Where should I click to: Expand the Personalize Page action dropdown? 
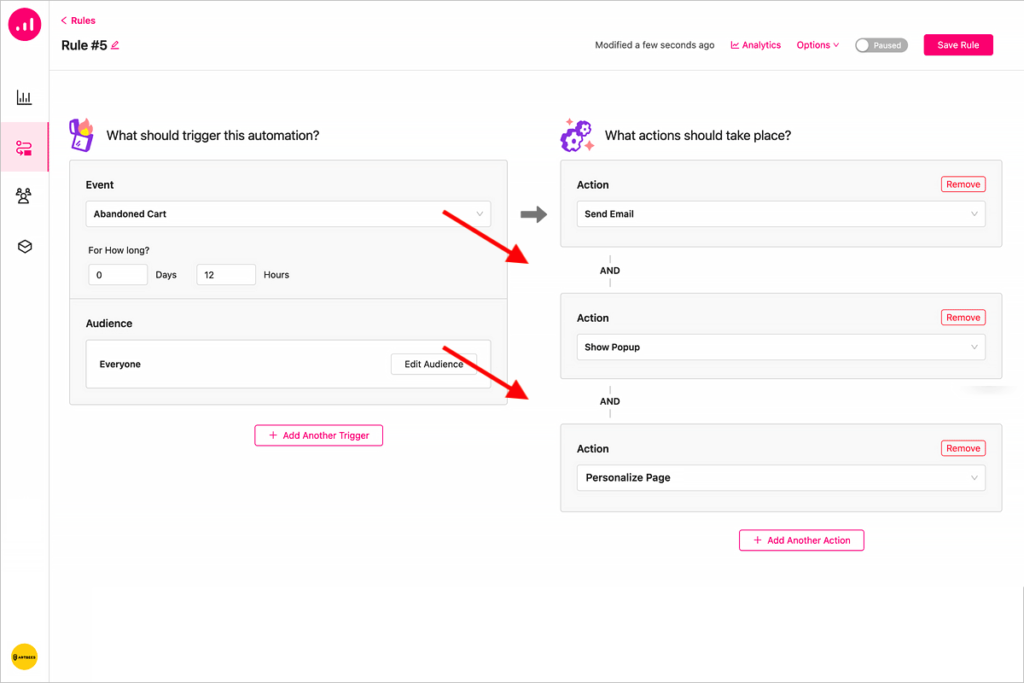[x=780, y=477]
